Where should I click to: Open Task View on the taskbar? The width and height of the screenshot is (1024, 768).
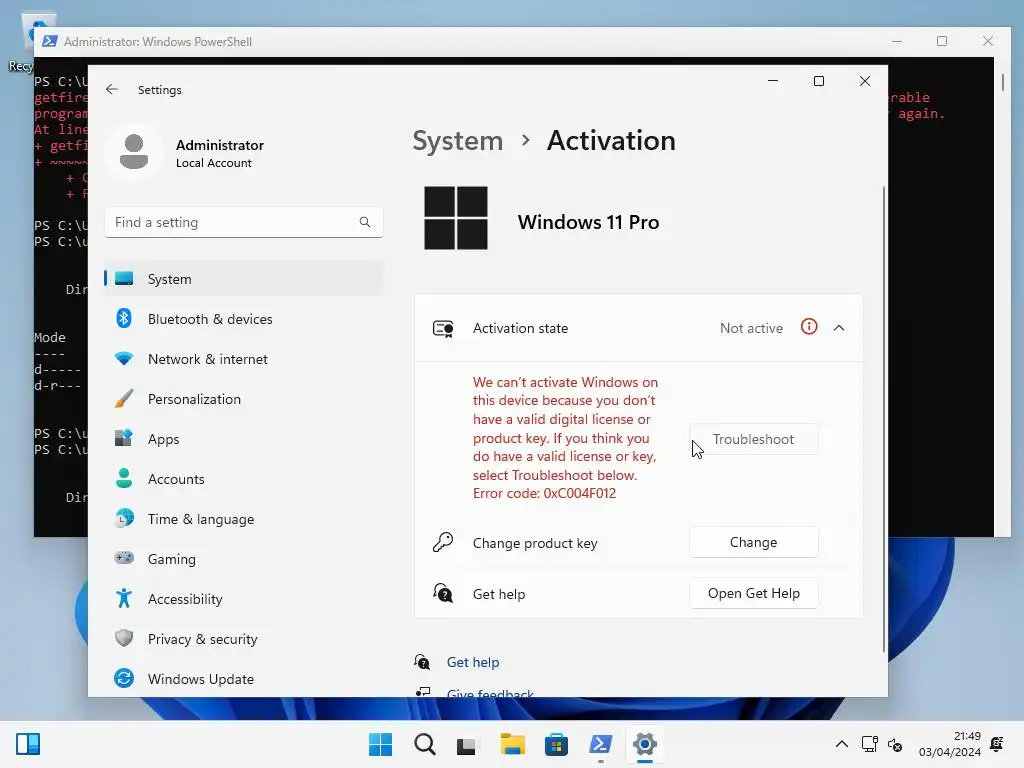coord(468,744)
